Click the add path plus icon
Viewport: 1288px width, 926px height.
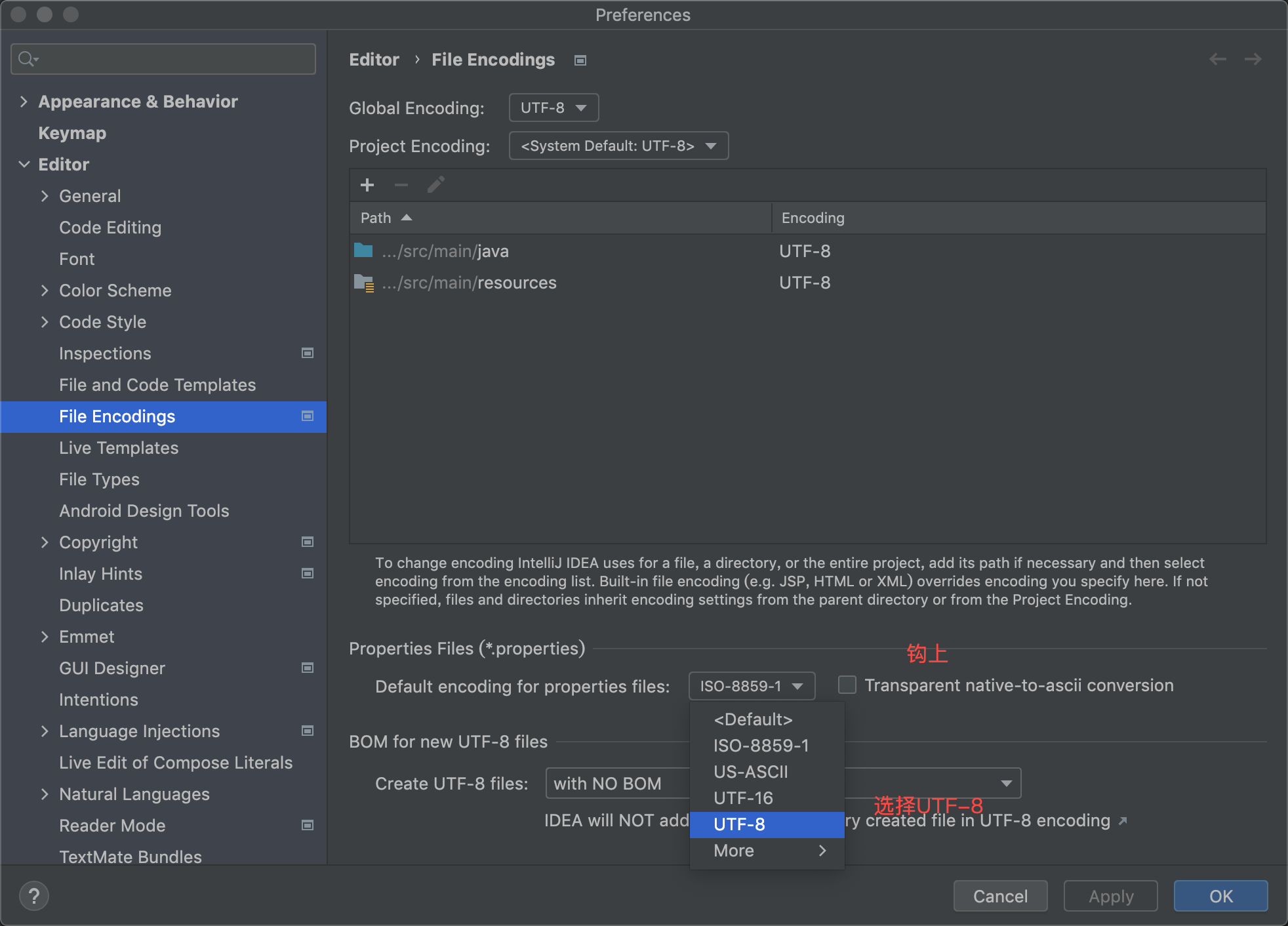coord(367,185)
